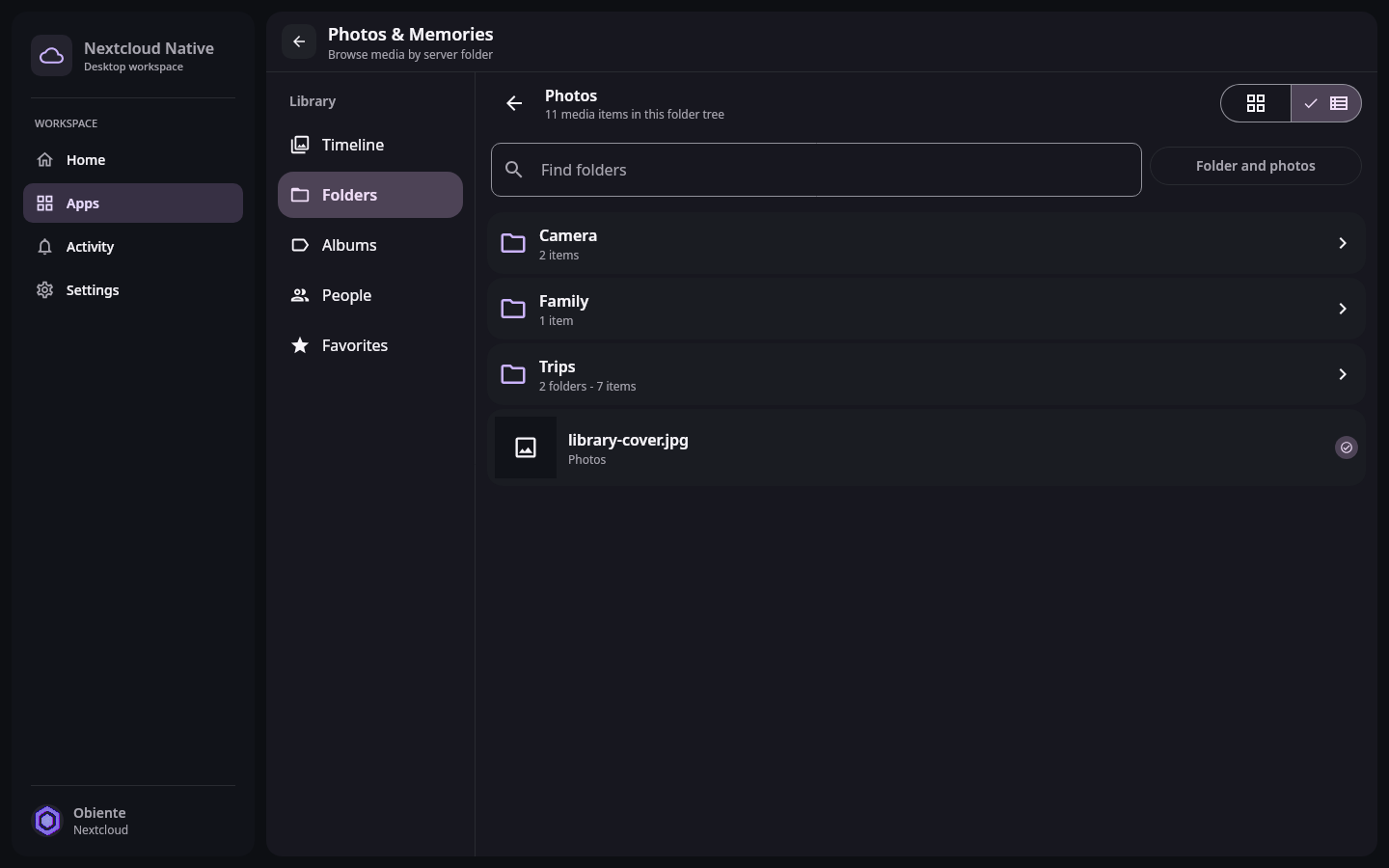The height and width of the screenshot is (868, 1389).
Task: Open Settings in the workspace sidebar
Action: tap(133, 290)
